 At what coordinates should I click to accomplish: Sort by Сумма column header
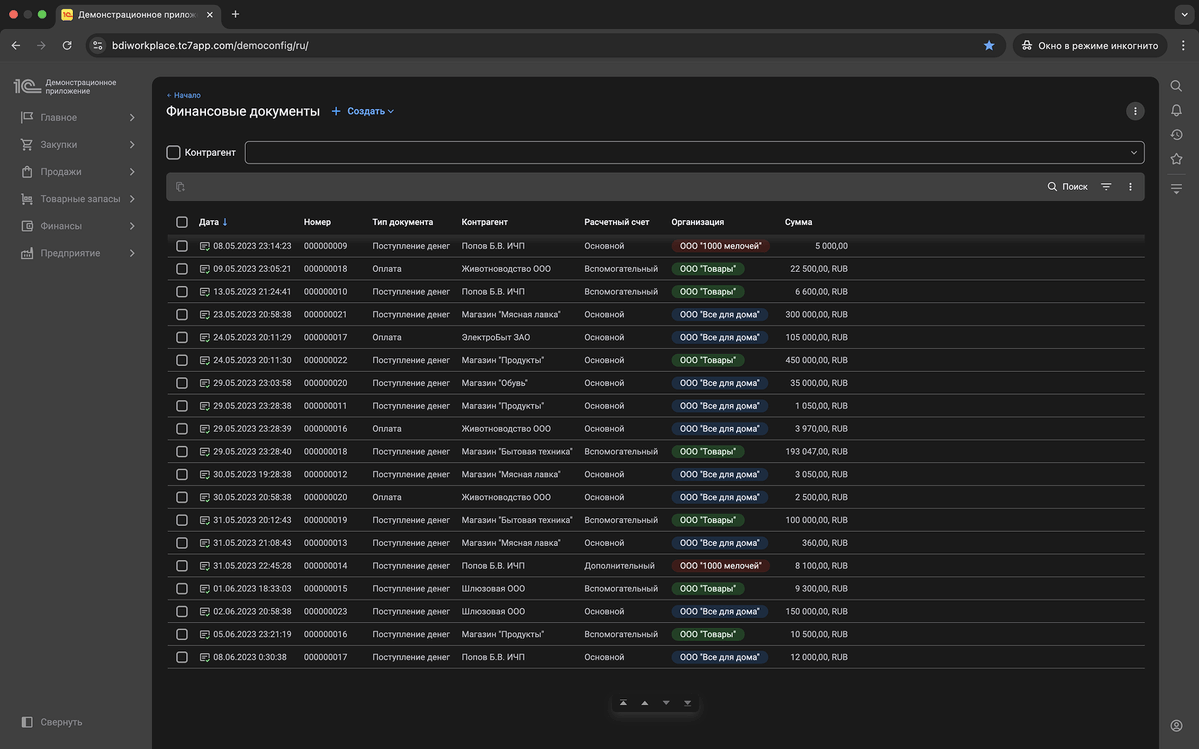pos(798,222)
